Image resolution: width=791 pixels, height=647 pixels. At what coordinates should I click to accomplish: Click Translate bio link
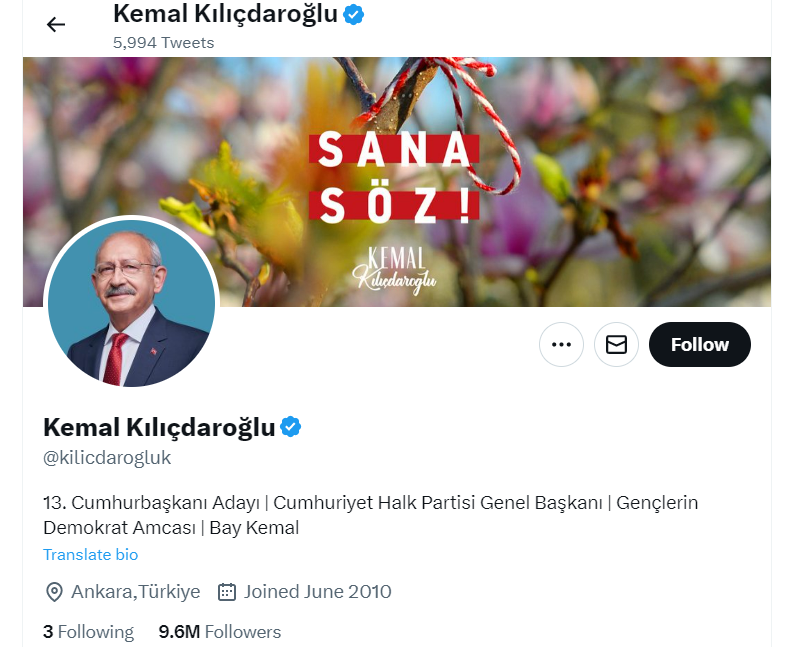[x=90, y=554]
